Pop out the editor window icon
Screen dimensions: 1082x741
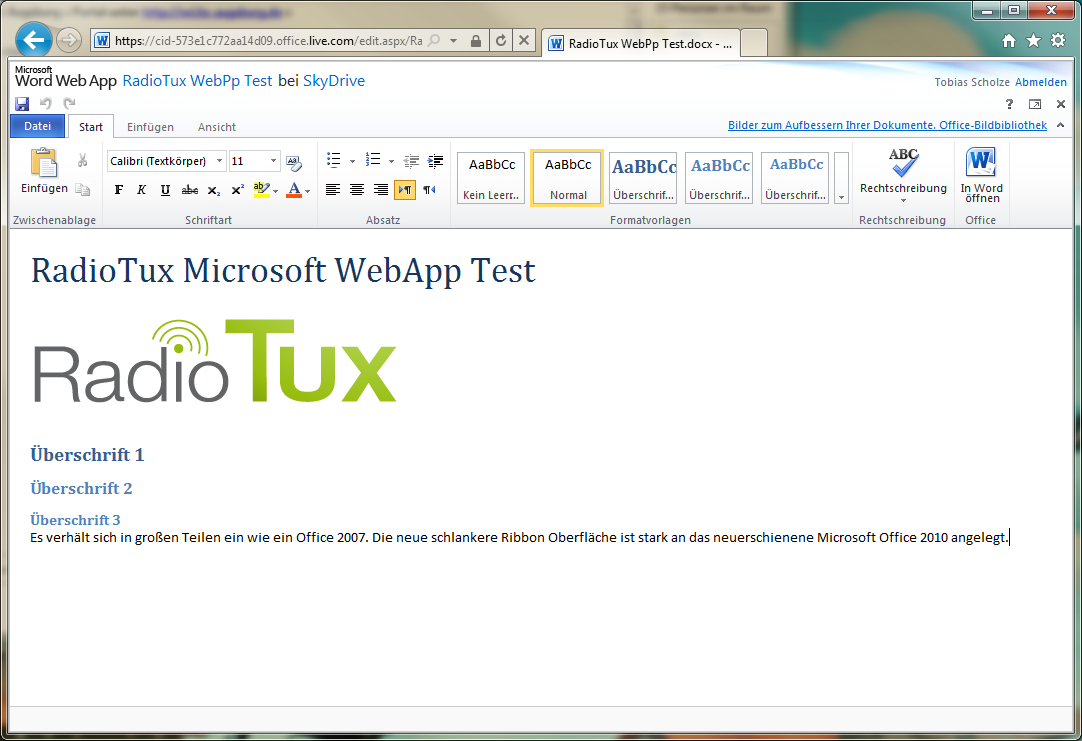(x=1035, y=104)
